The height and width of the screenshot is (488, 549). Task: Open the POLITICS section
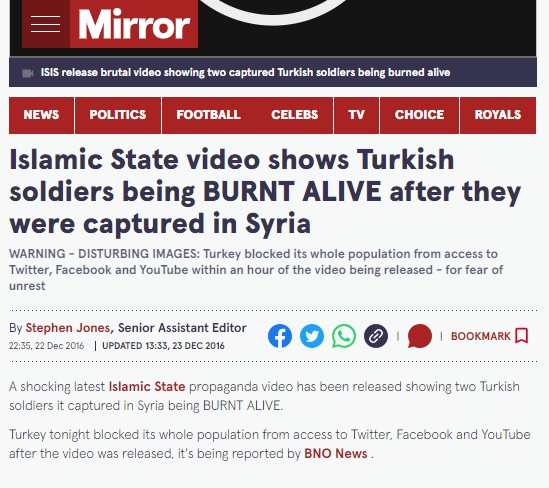118,115
